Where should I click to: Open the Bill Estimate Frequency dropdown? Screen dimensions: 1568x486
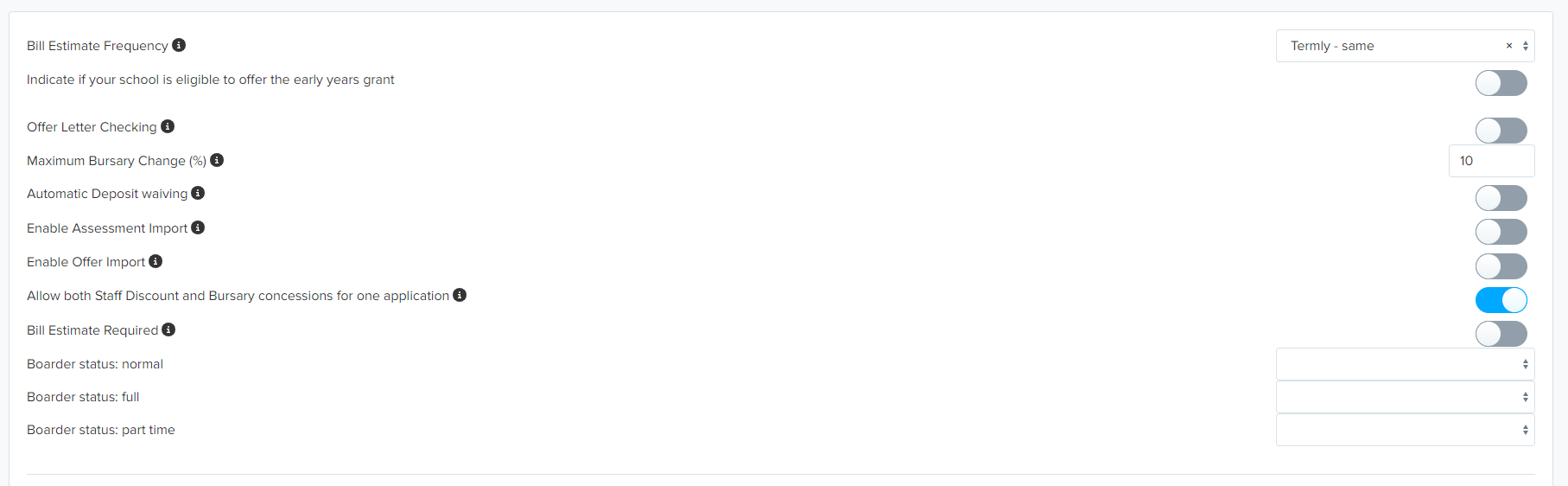(1405, 46)
